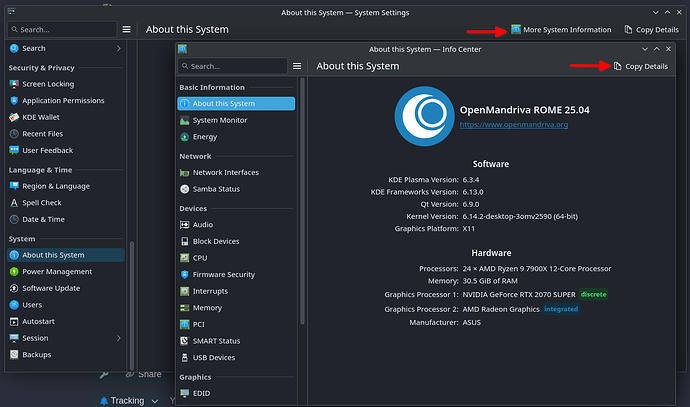690x407 pixels.
Task: Focus the Info Center search field
Action: (x=232, y=66)
